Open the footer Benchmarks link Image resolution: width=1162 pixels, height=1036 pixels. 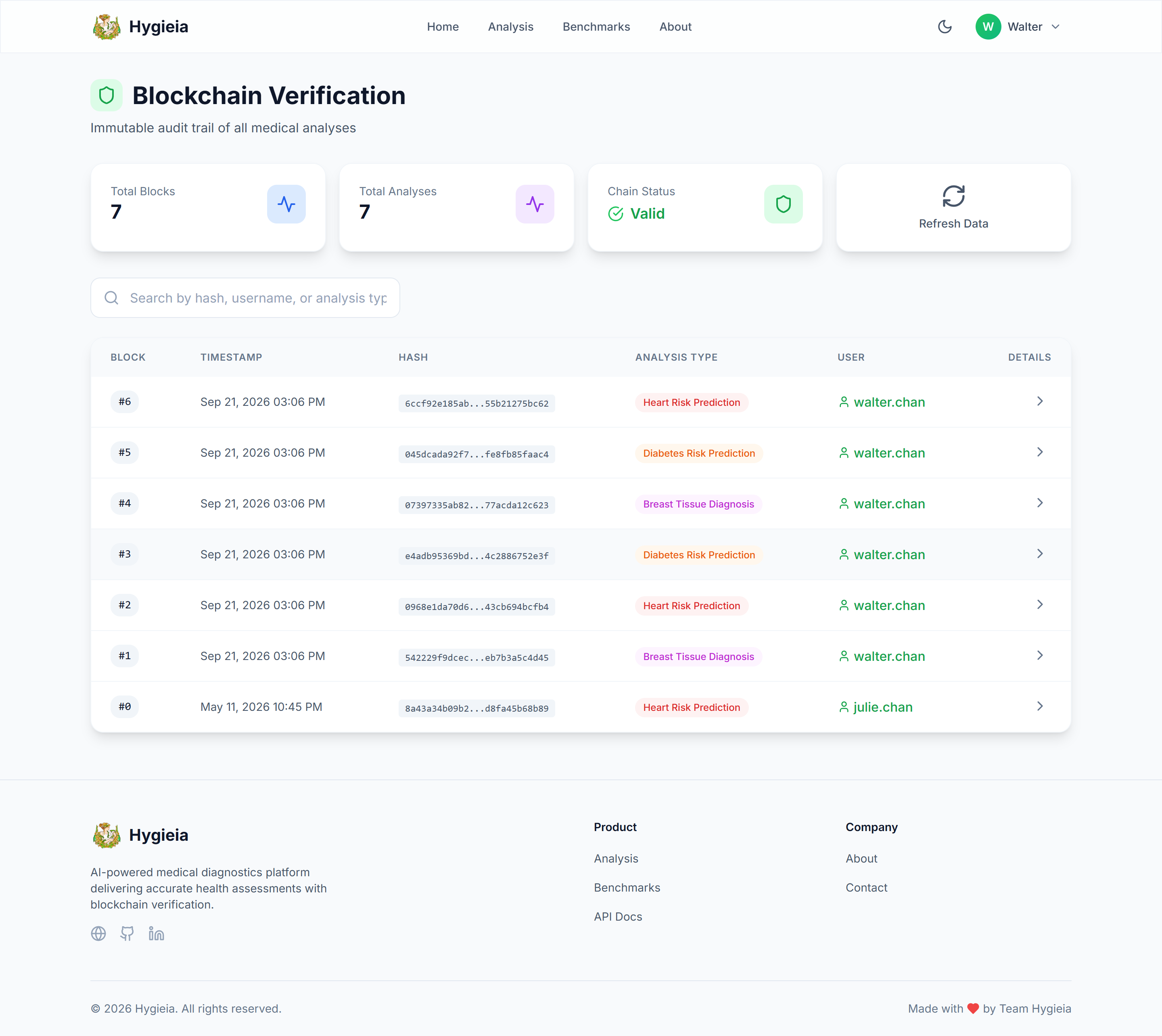tap(627, 888)
